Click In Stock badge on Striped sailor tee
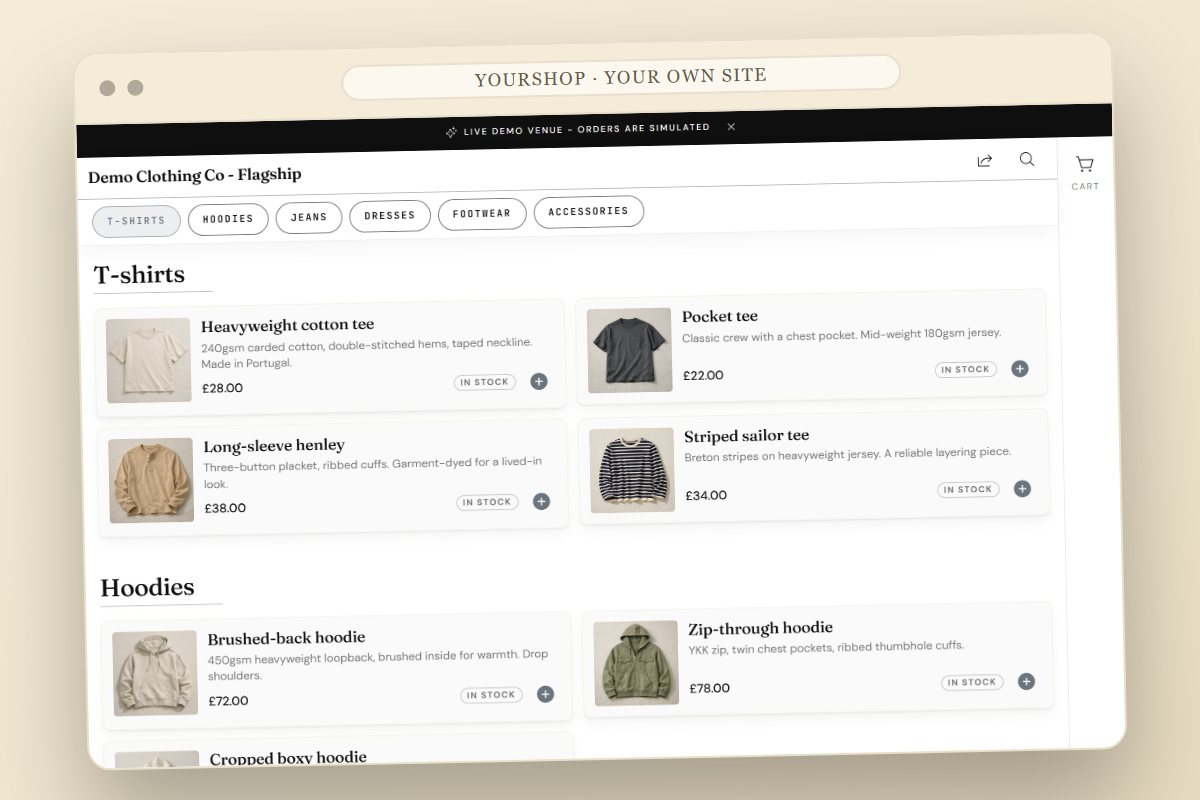 (968, 489)
